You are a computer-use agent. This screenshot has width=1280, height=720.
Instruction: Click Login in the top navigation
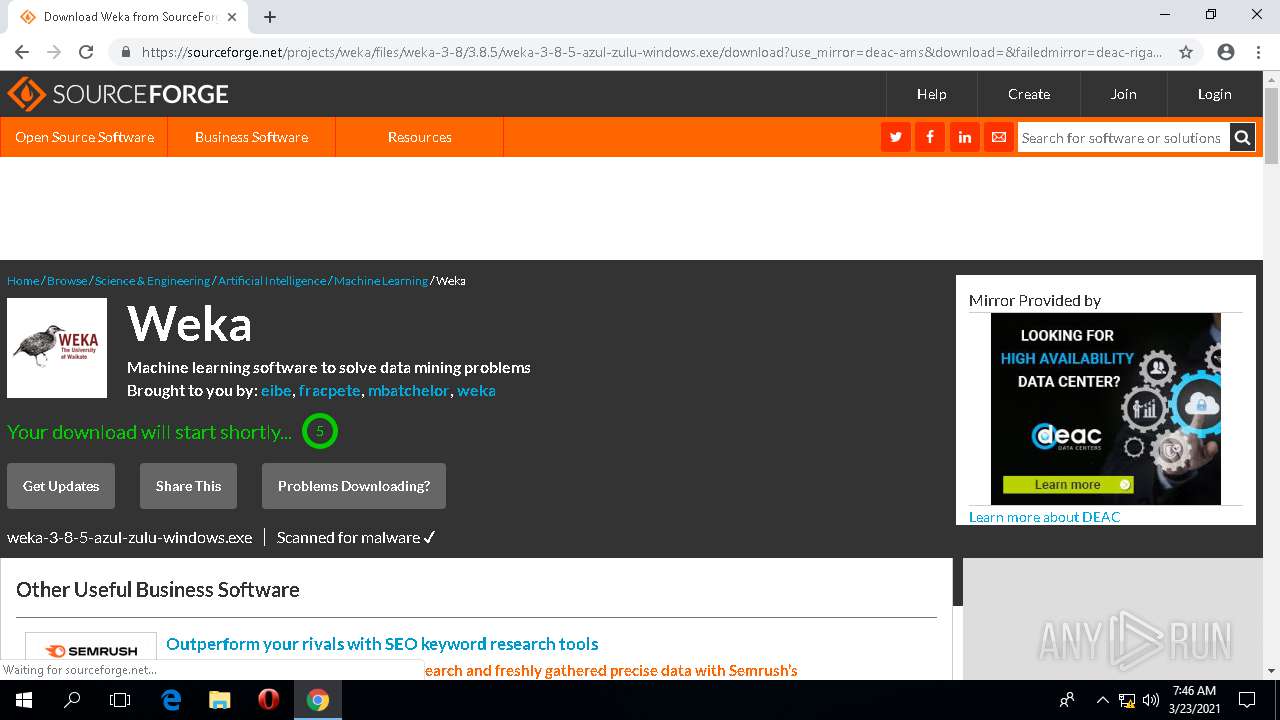click(1214, 94)
